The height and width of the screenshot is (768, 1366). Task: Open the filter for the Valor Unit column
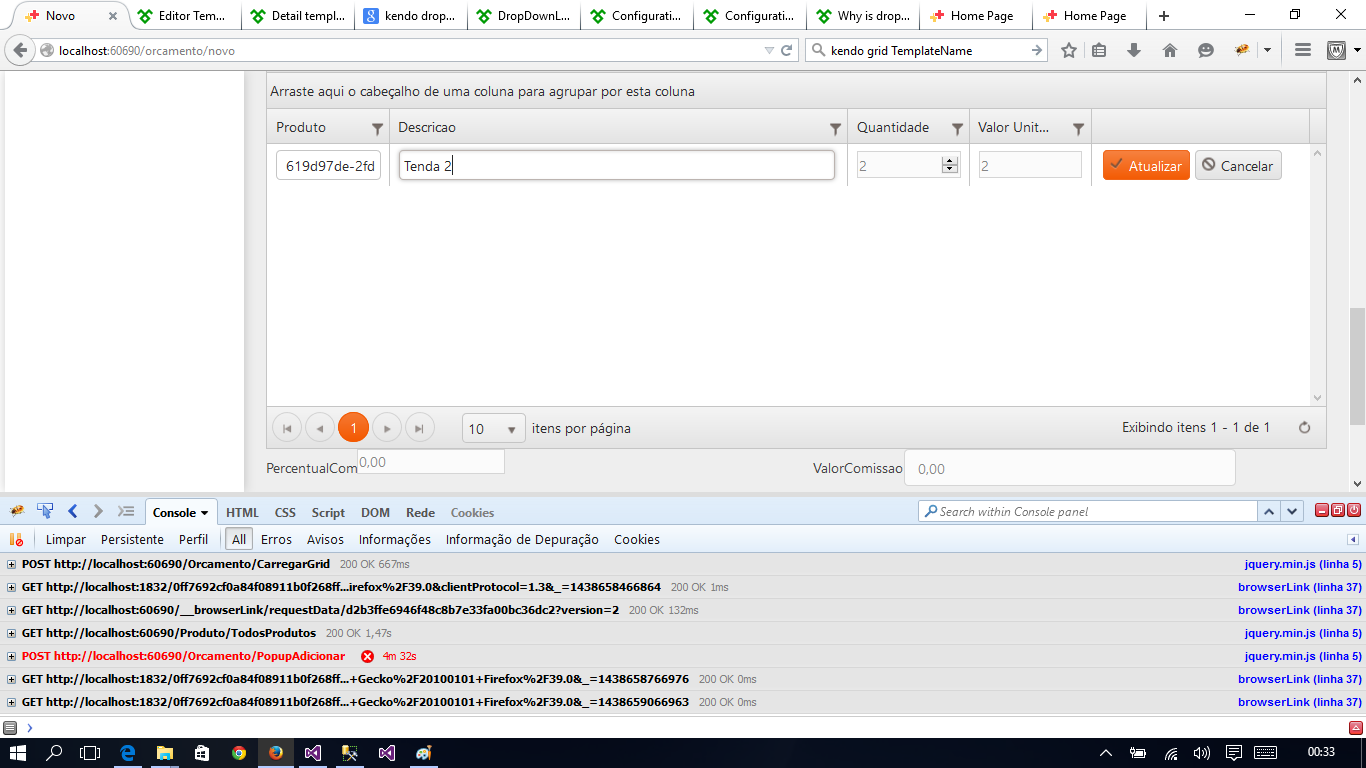coord(1078,128)
